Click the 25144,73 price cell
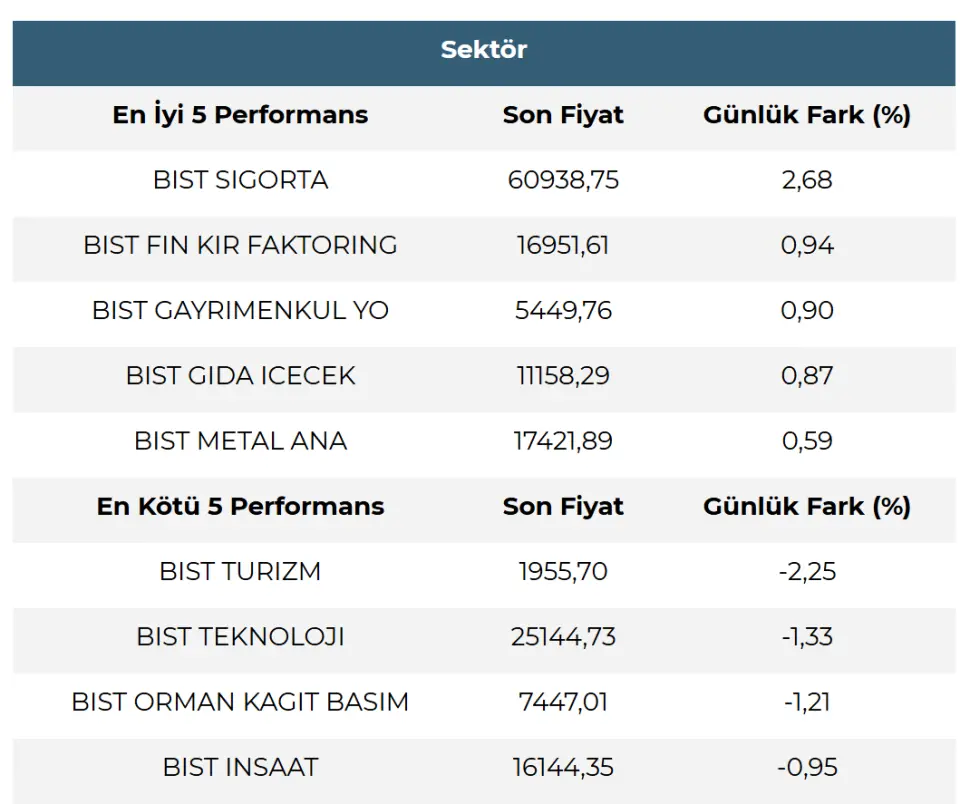Image resolution: width=960 pixels, height=804 pixels. pos(563,637)
